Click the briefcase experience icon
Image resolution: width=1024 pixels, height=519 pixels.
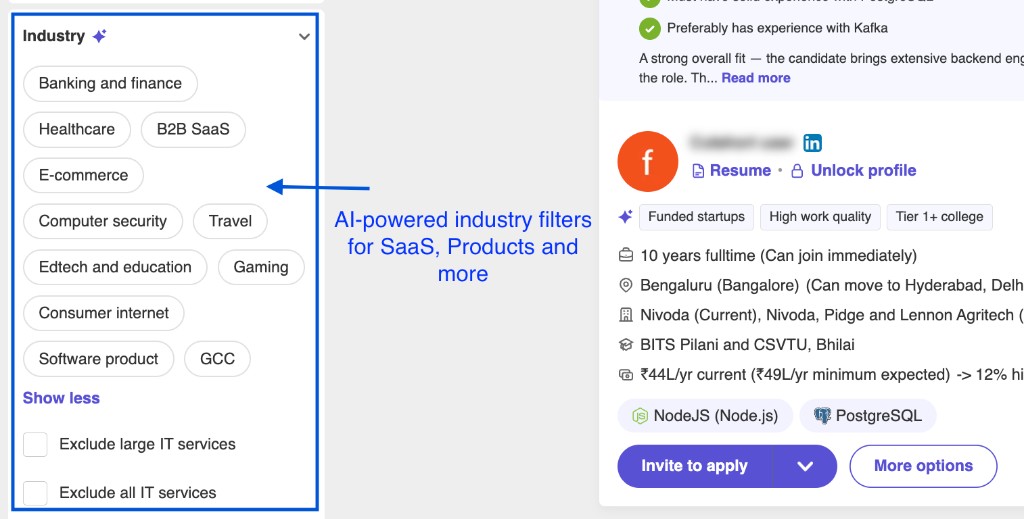click(626, 256)
